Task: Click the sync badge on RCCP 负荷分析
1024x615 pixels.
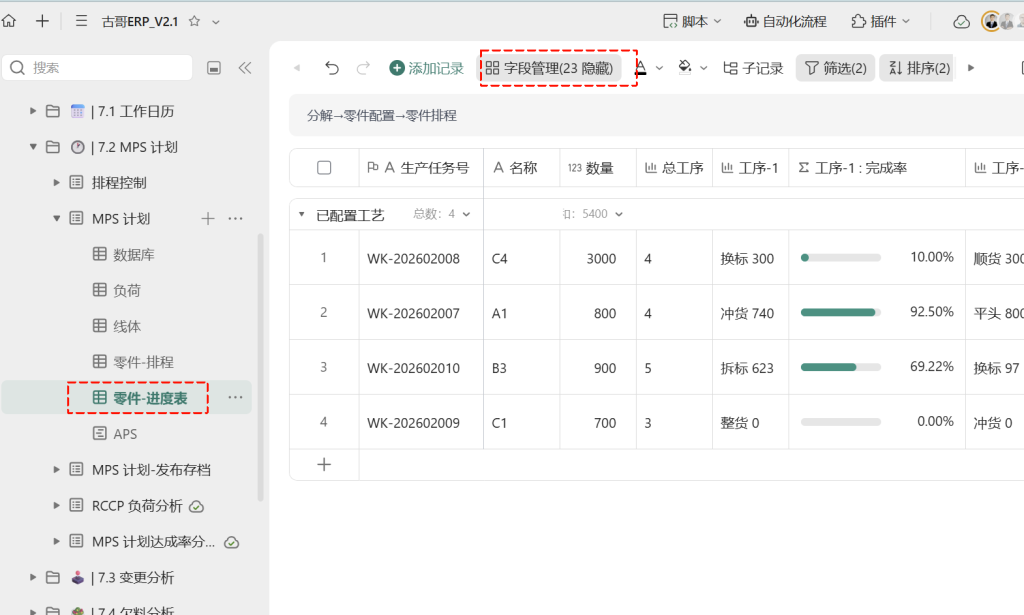Action: [x=196, y=507]
